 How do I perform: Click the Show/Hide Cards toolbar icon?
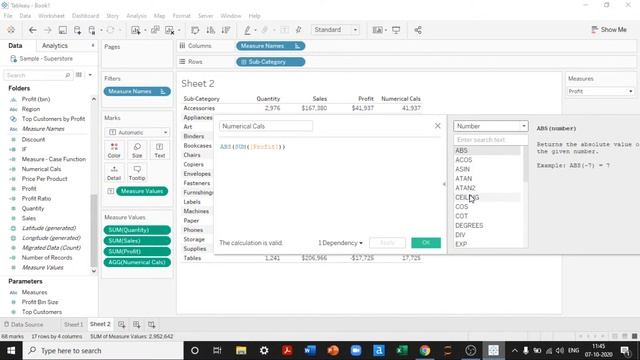coord(378,30)
